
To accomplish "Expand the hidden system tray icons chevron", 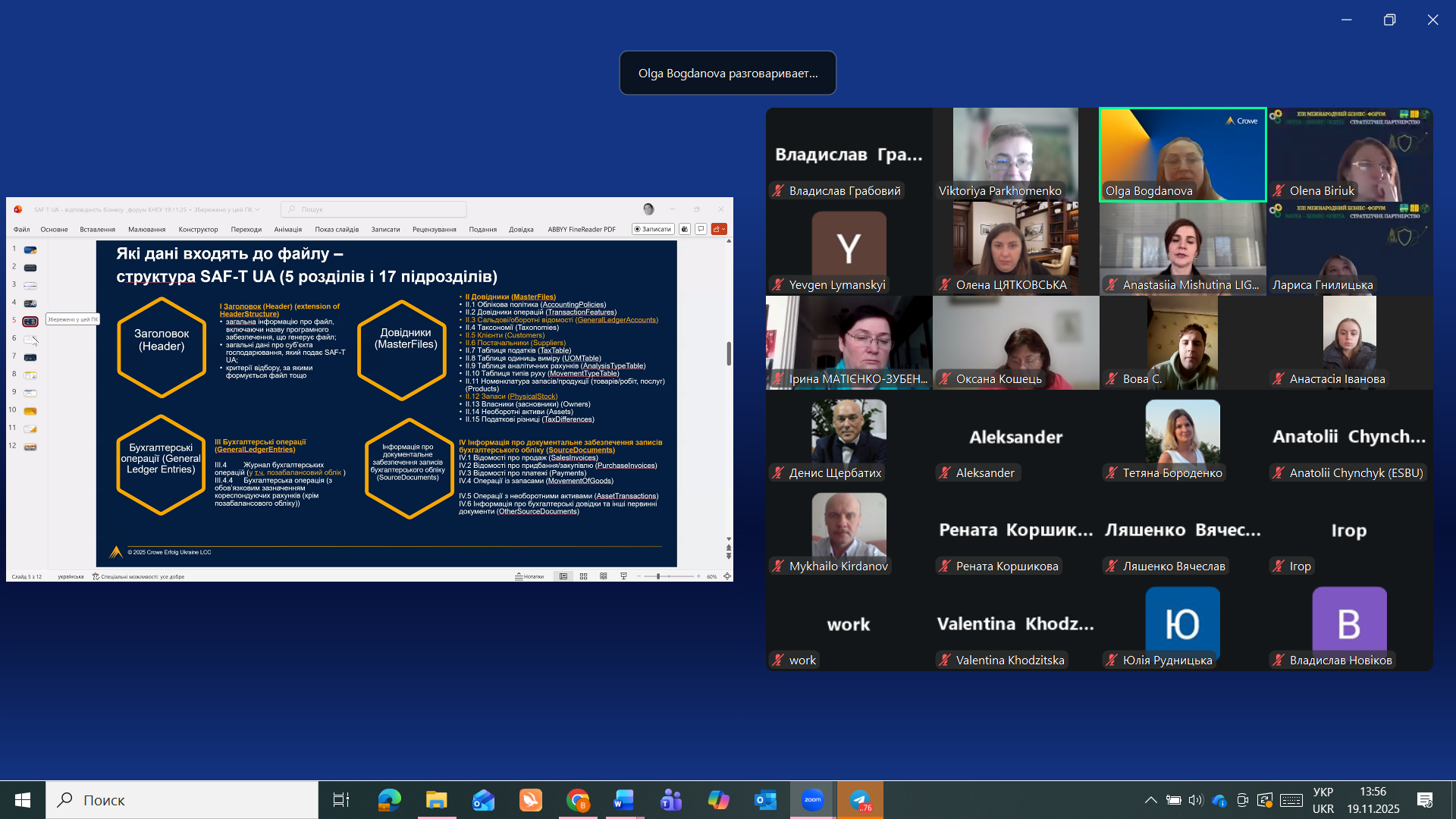I will pyautogui.click(x=1150, y=800).
